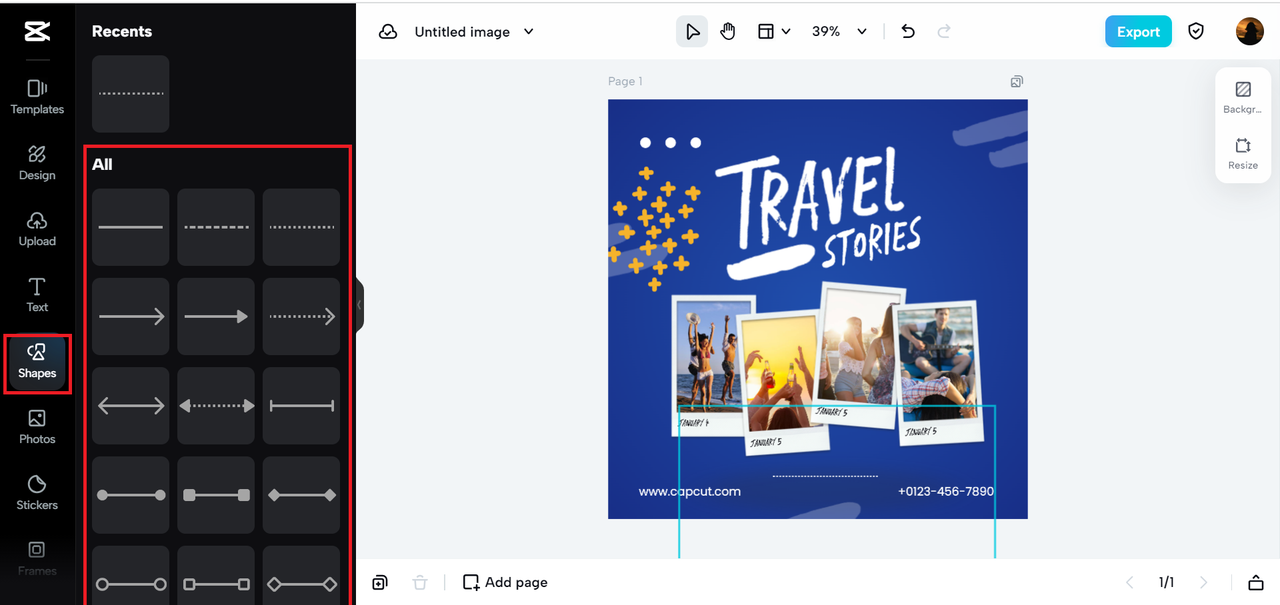The image size is (1280, 605).
Task: Add the line with filled square ends
Action: coord(216,495)
